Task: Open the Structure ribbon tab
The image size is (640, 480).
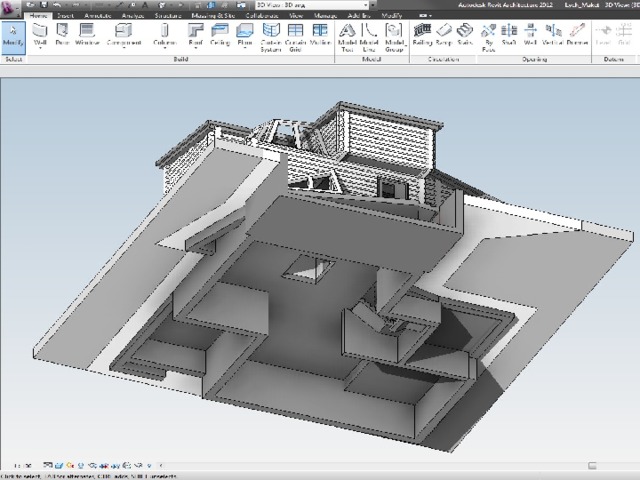Action: coord(168,17)
